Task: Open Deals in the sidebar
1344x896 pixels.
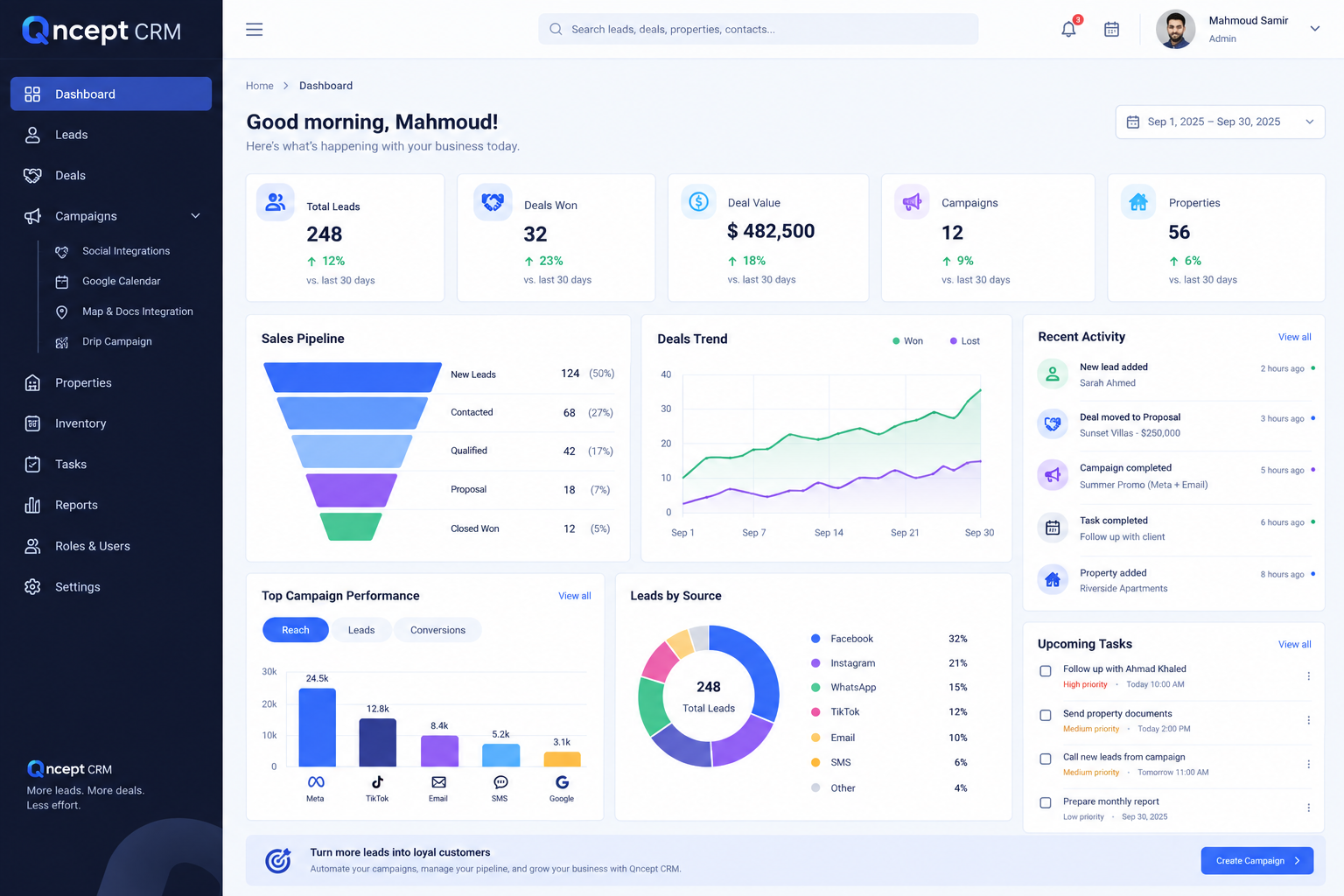Action: 111,176
